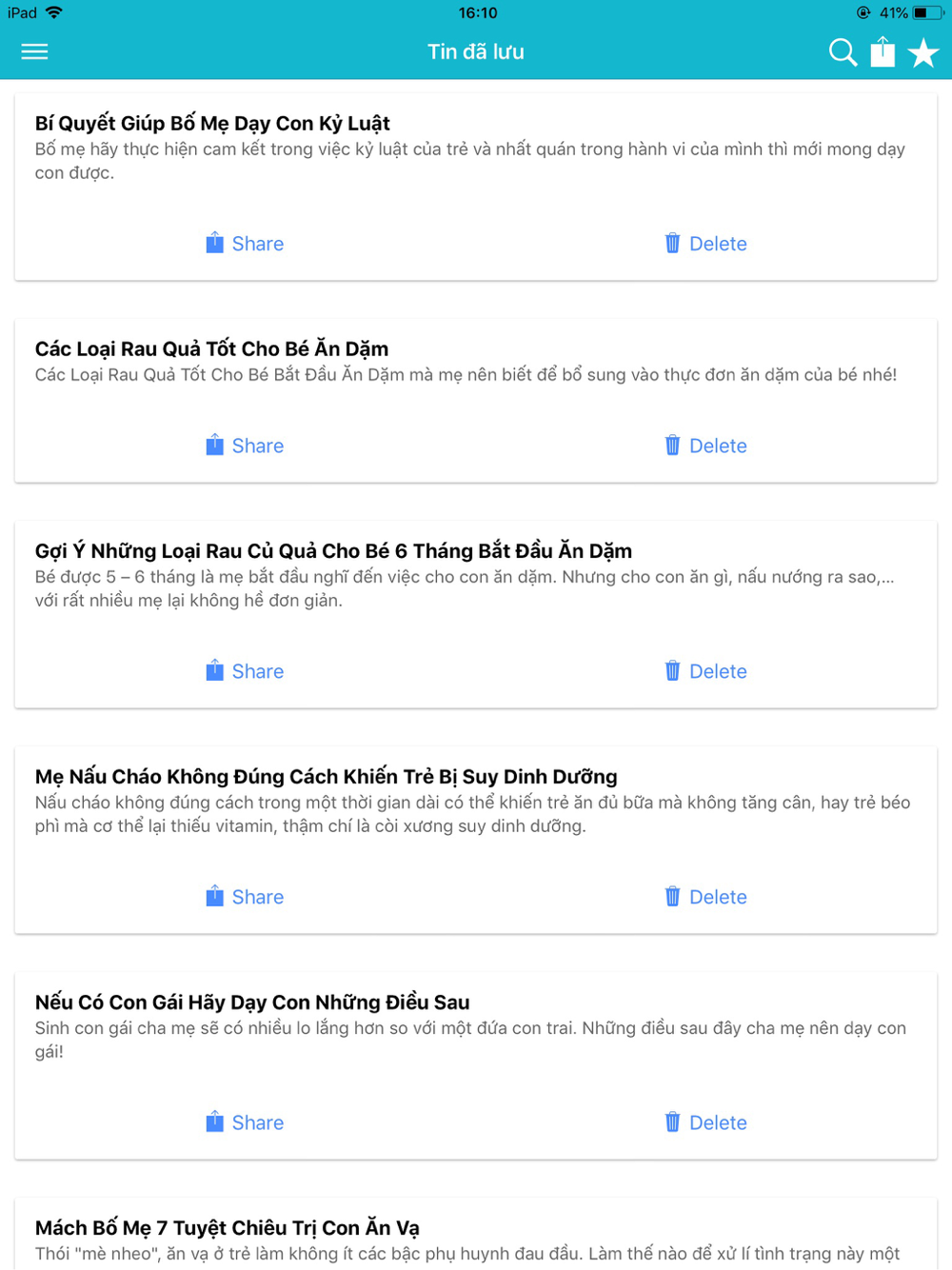Click share icon for Các Loại Rau Quả article

pos(214,445)
